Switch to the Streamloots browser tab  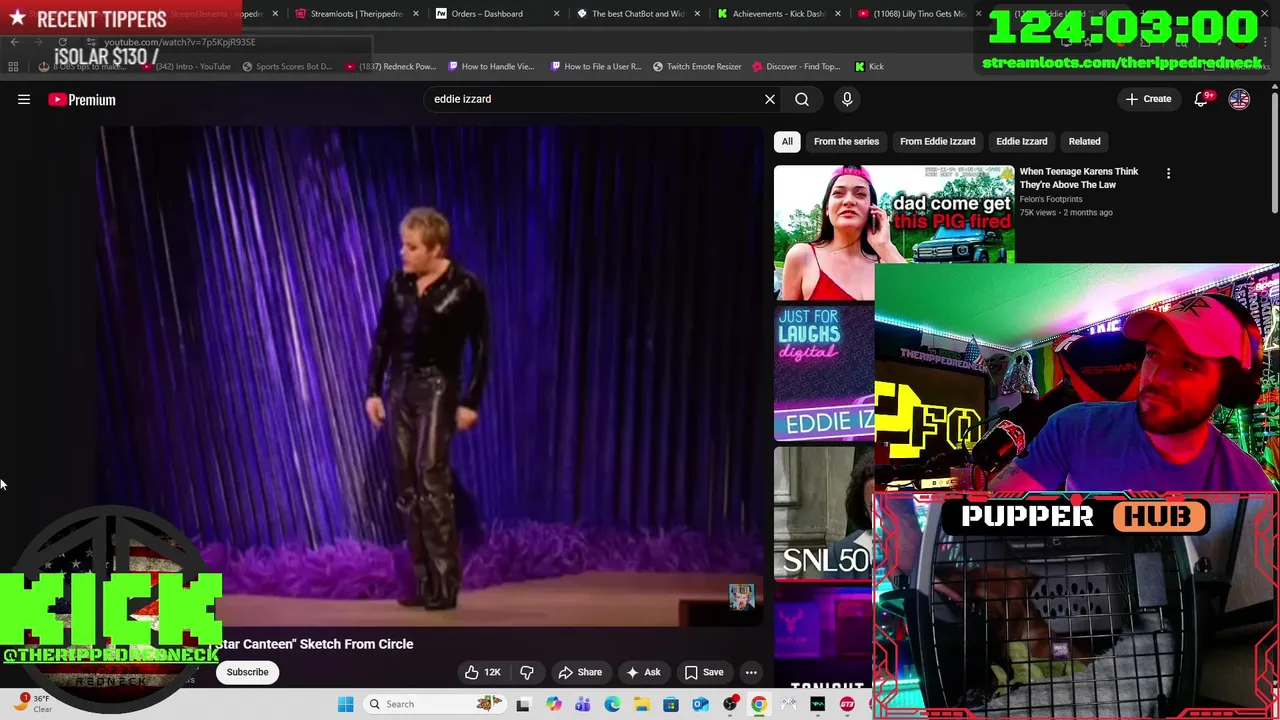[356, 14]
